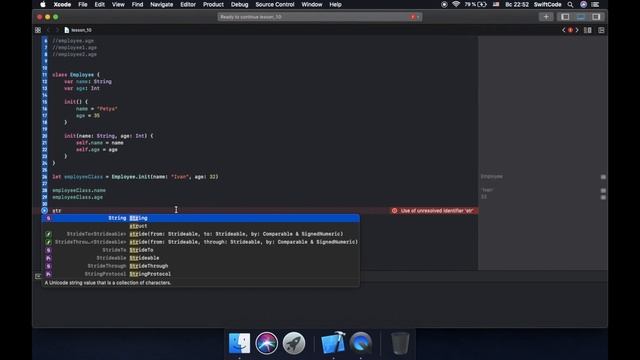640x360 pixels.
Task: Open the Find menu
Action: (138, 4)
